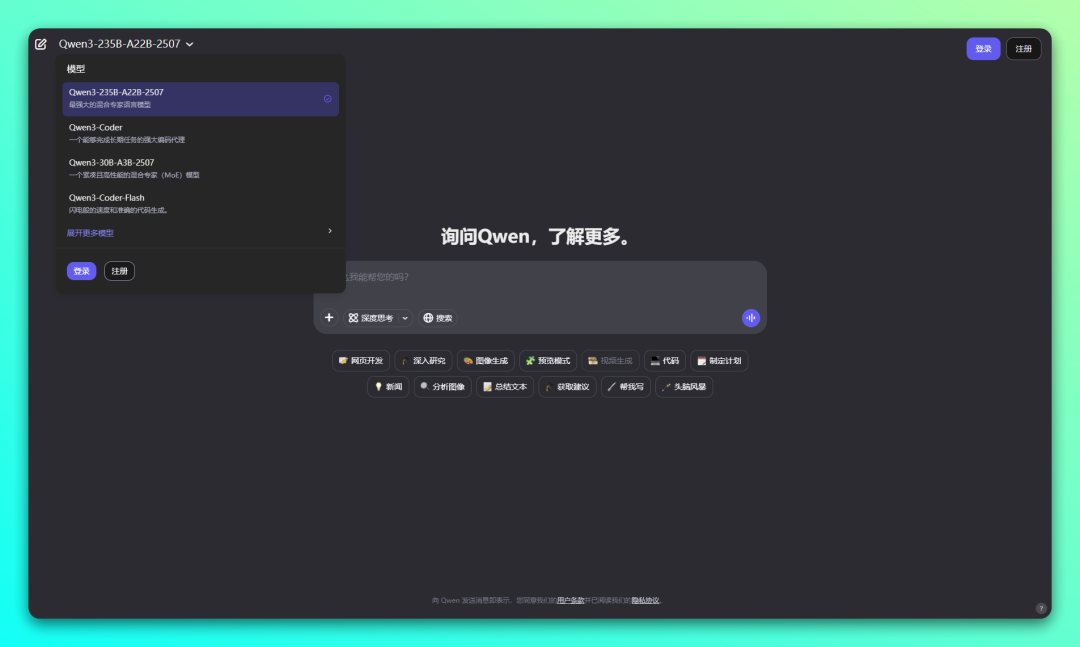Screen dimensions: 1080x647
Task: Activate the voice input waveform icon
Action: (x=751, y=317)
